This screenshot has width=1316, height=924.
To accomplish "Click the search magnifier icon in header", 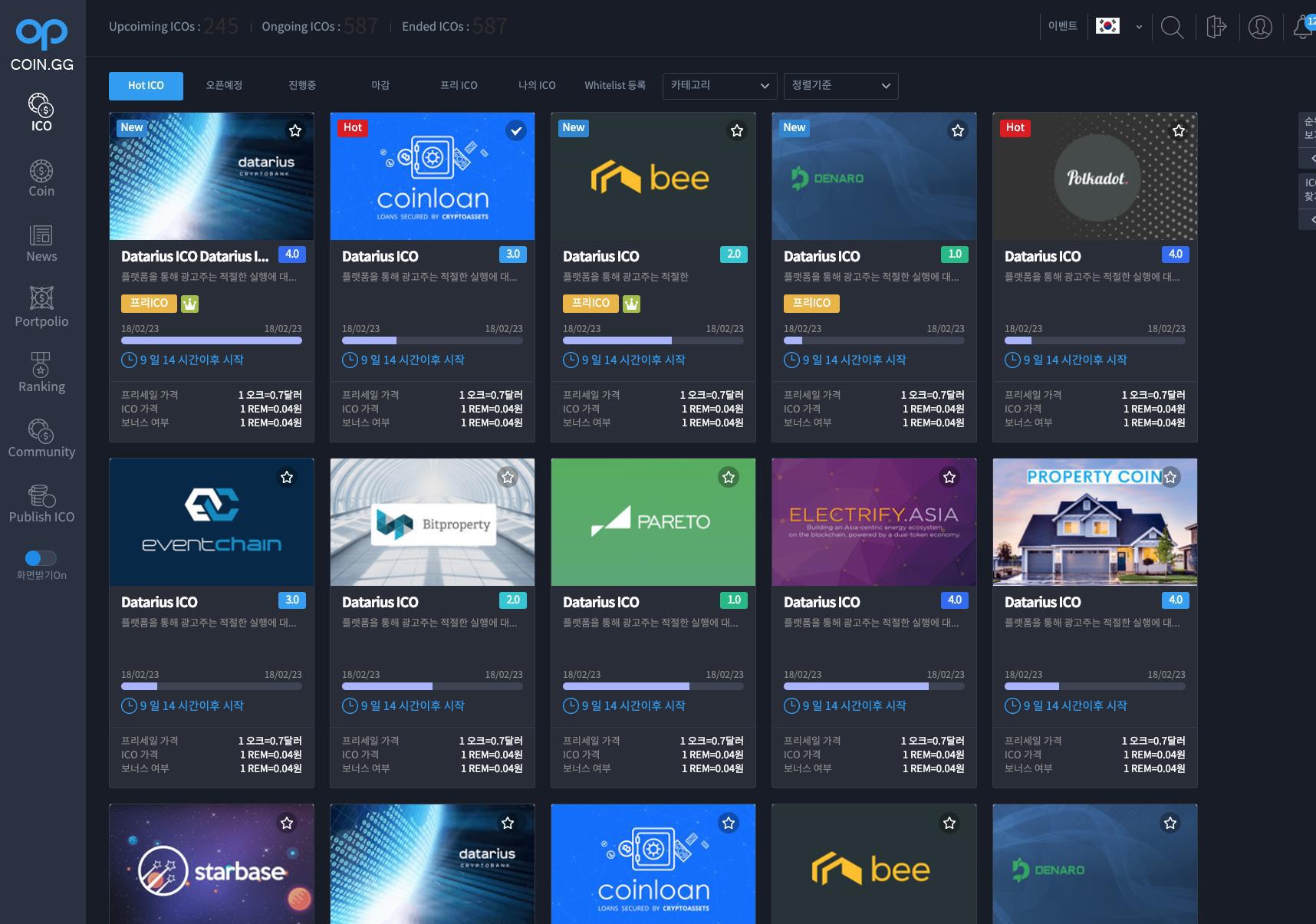I will click(1172, 27).
